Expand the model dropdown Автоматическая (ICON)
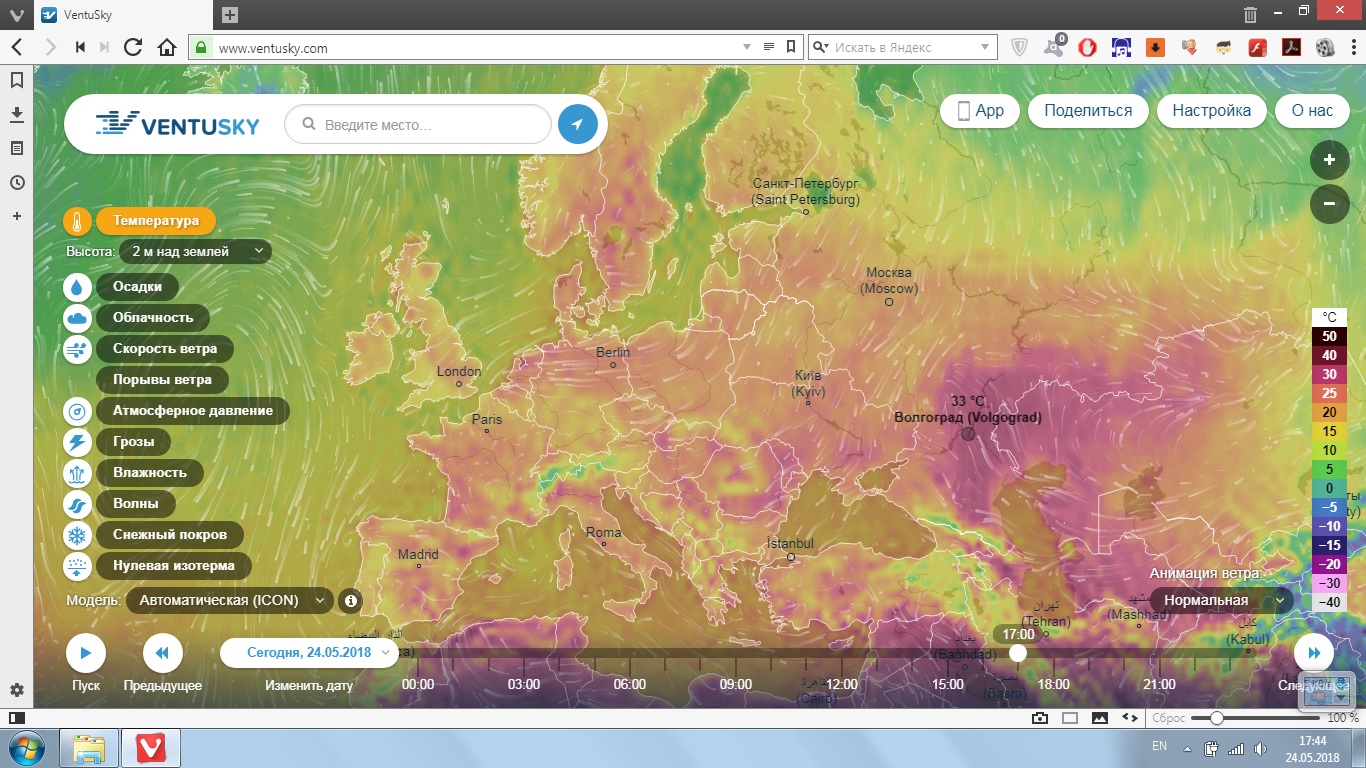 tap(230, 601)
